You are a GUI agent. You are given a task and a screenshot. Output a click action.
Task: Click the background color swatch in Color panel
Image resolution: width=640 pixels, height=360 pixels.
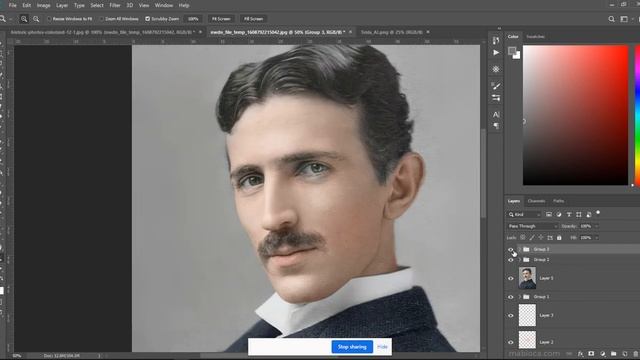coord(517,56)
